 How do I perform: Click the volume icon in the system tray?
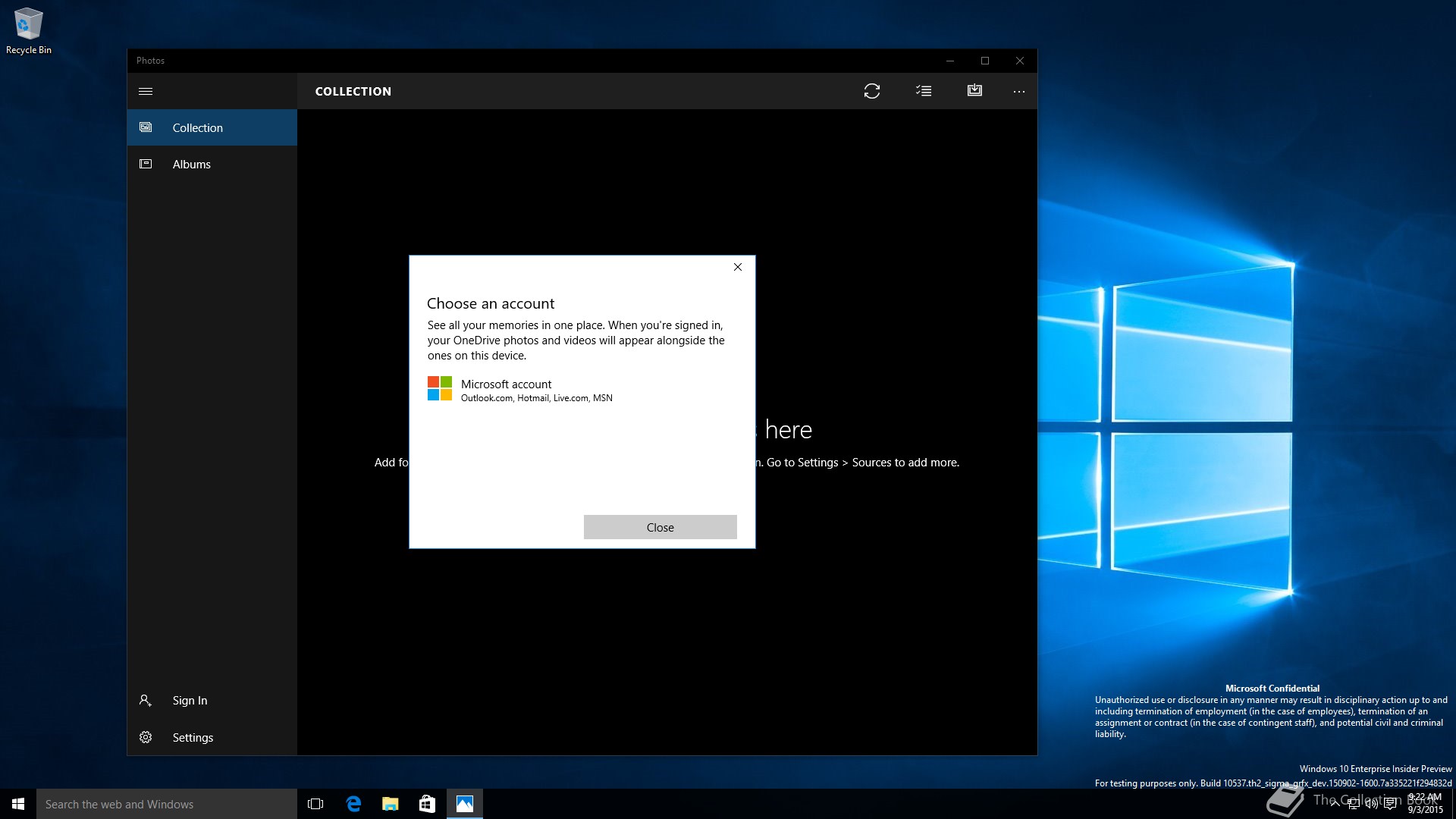[x=1371, y=804]
